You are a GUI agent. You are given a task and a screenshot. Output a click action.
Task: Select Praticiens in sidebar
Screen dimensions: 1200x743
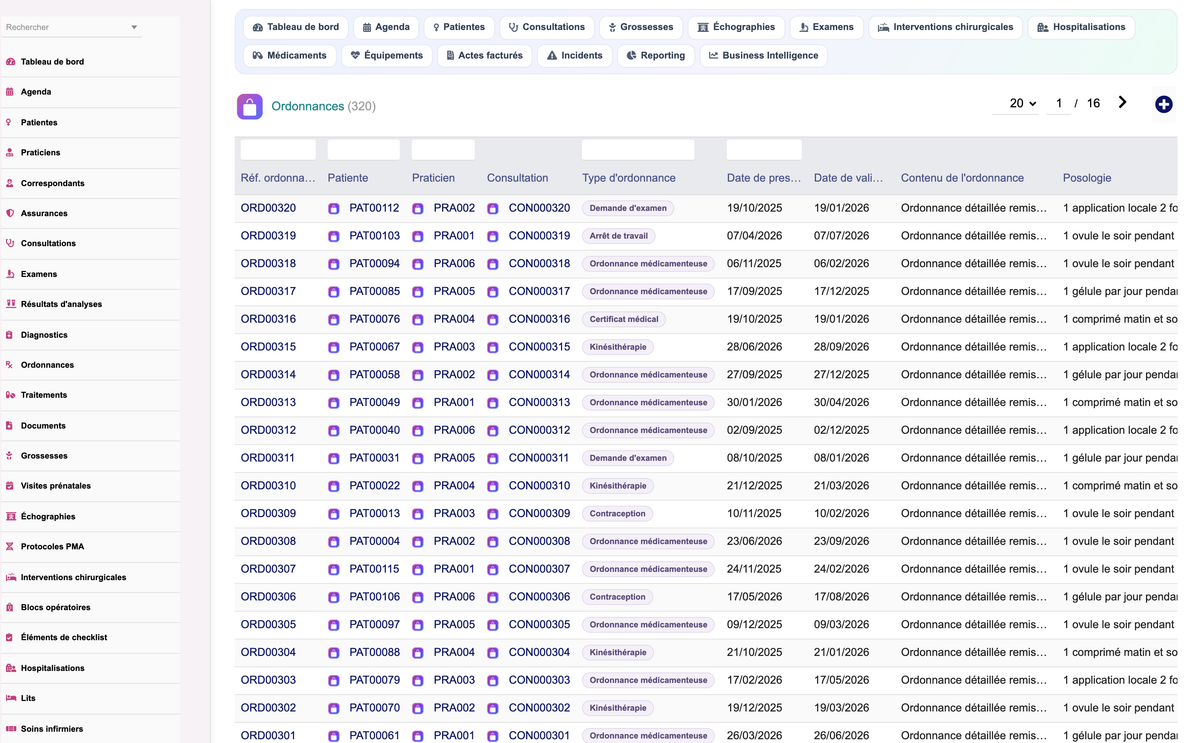[x=90, y=153]
